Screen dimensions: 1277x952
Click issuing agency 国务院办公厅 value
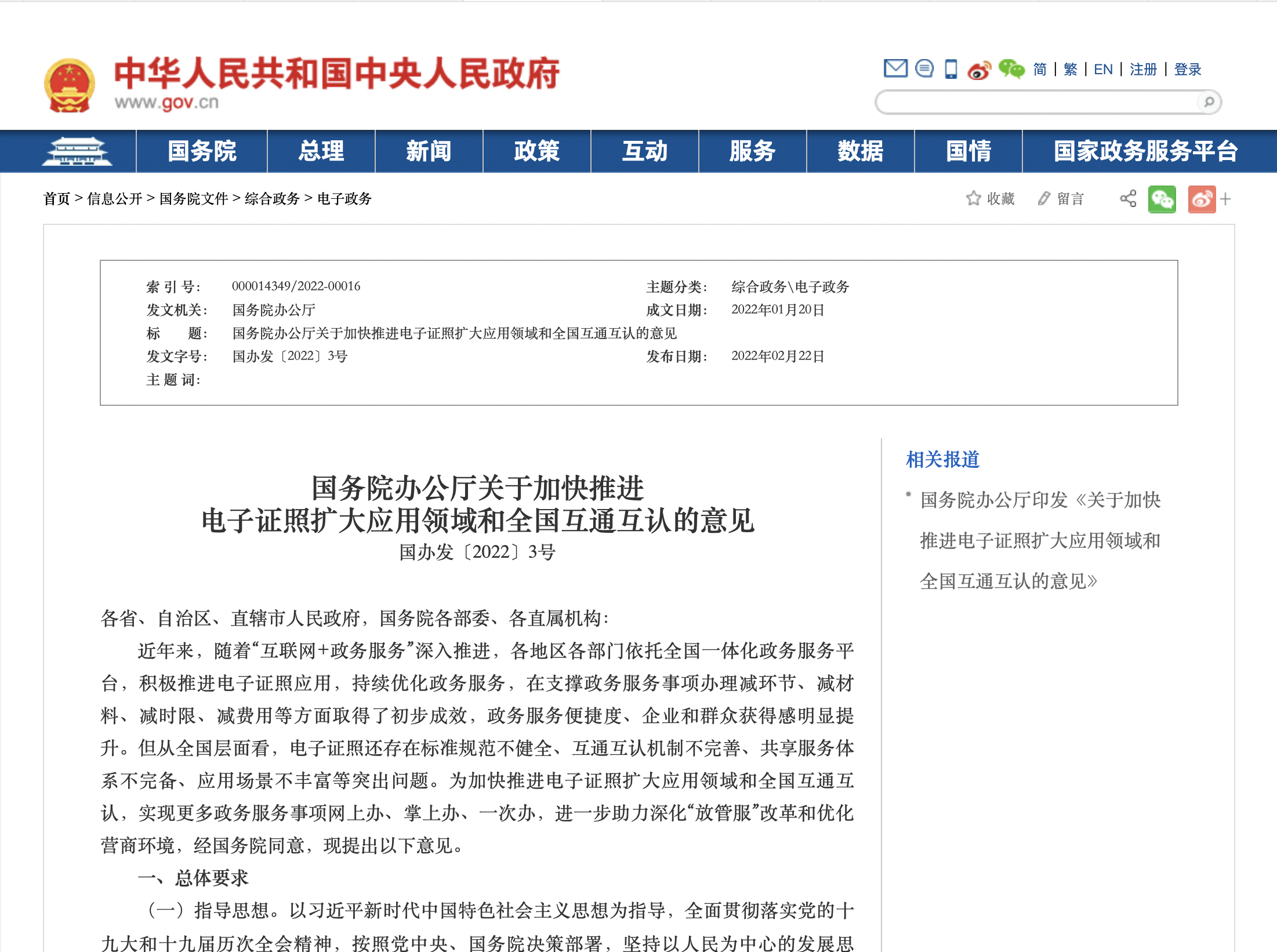(x=274, y=310)
